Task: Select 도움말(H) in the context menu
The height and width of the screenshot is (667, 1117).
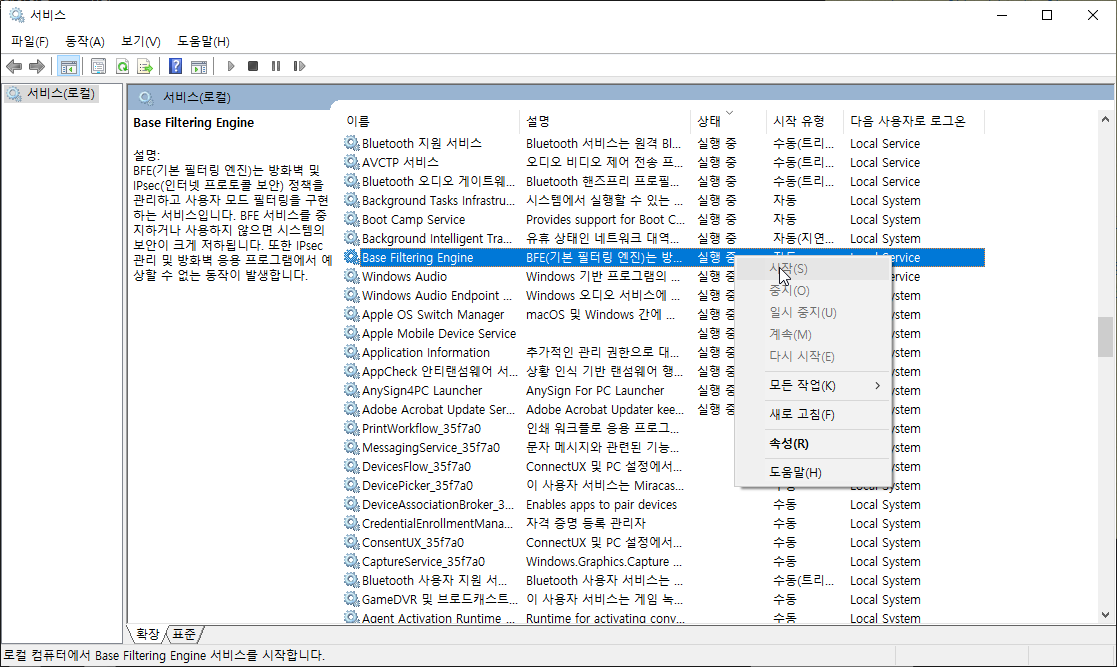Action: pyautogui.click(x=795, y=472)
